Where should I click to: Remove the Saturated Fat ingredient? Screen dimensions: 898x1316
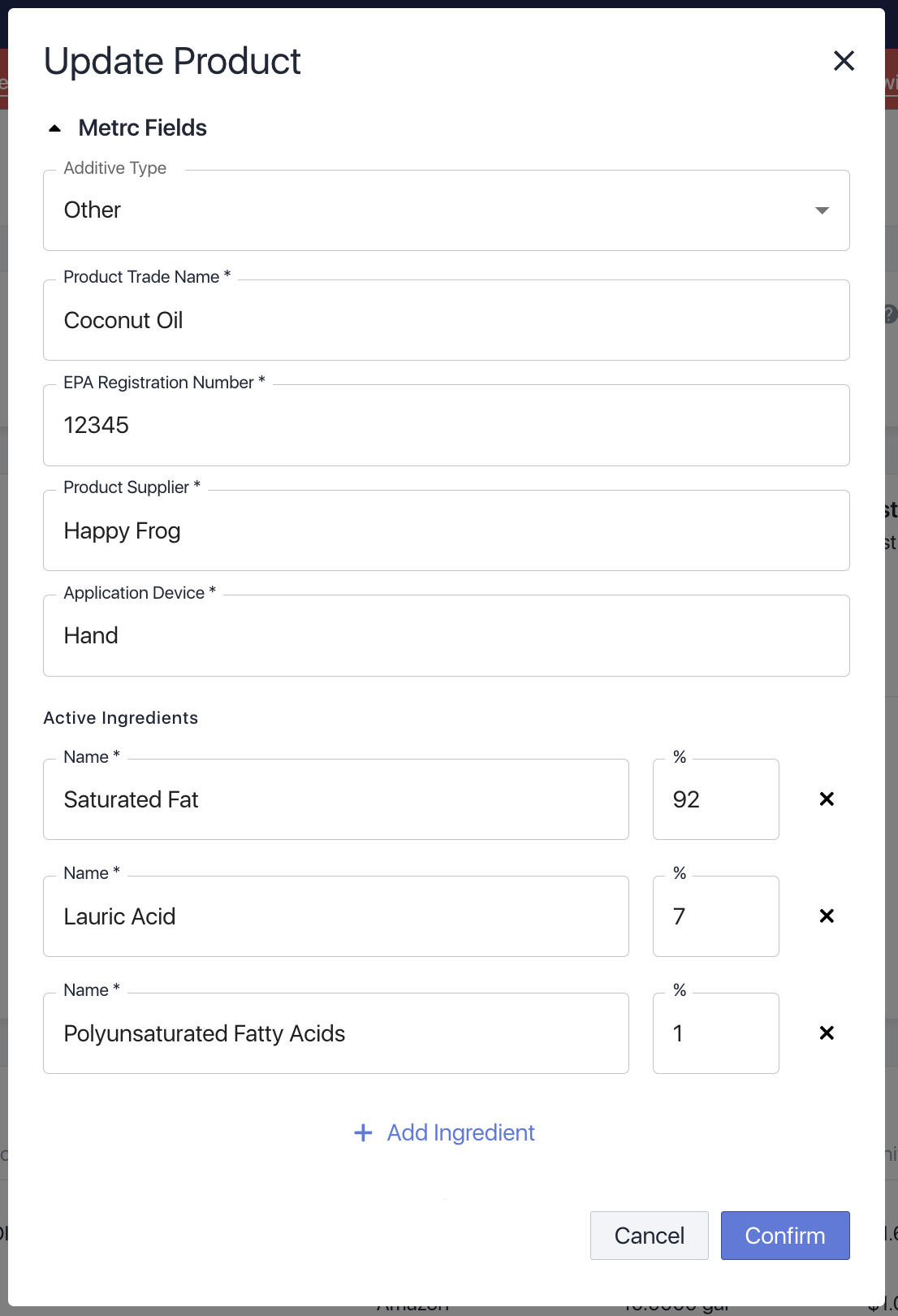[827, 799]
